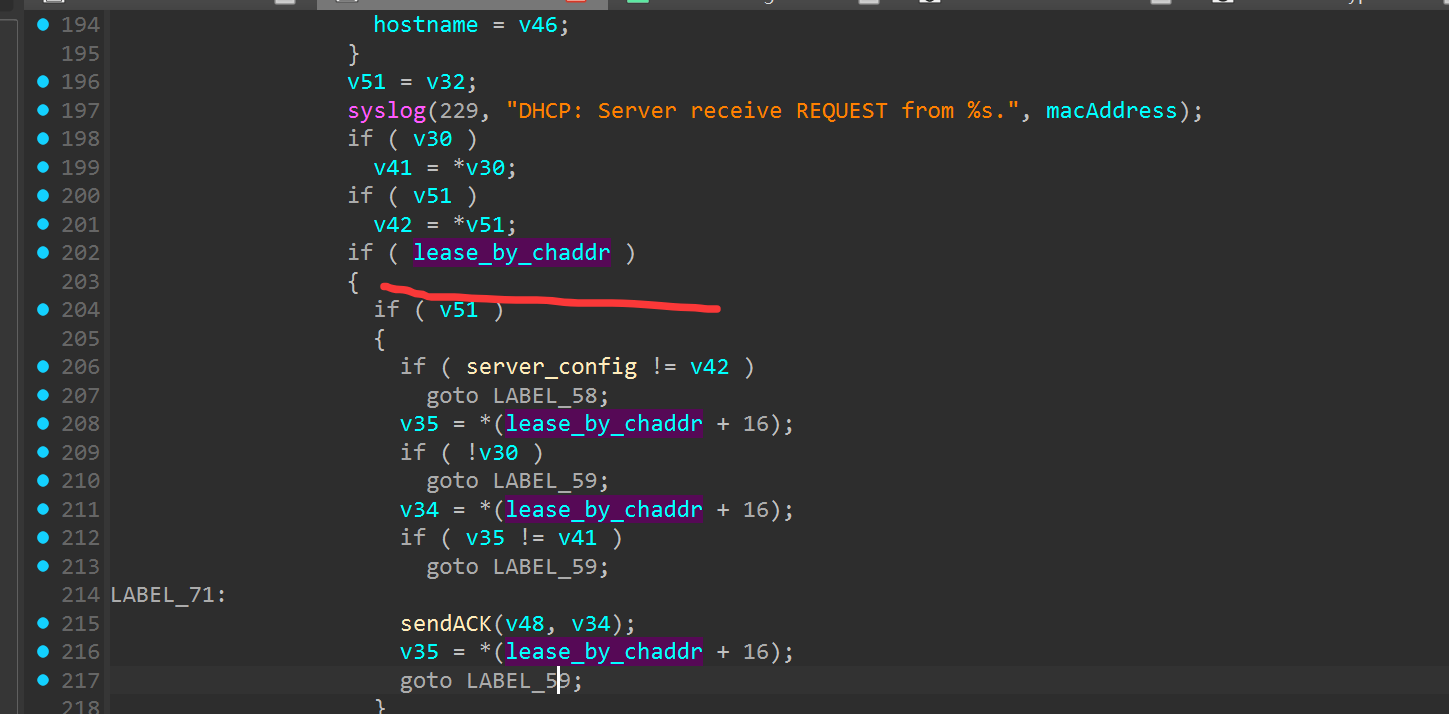This screenshot has height=714, width=1449.
Task: Set breakpoint marker at line 212
Action: [42, 537]
